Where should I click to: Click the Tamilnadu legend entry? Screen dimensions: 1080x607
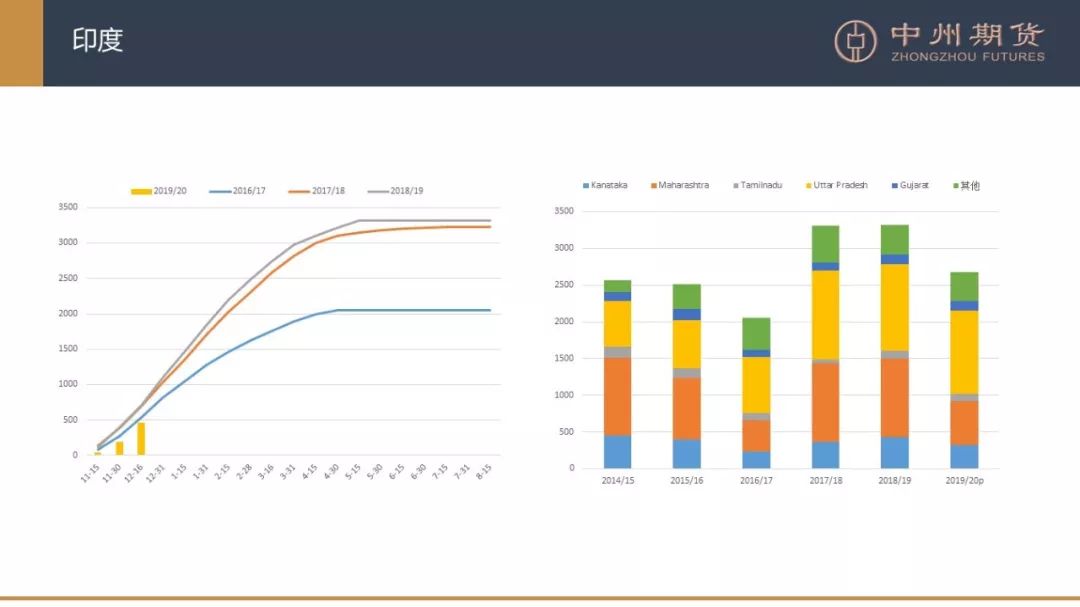pos(758,185)
